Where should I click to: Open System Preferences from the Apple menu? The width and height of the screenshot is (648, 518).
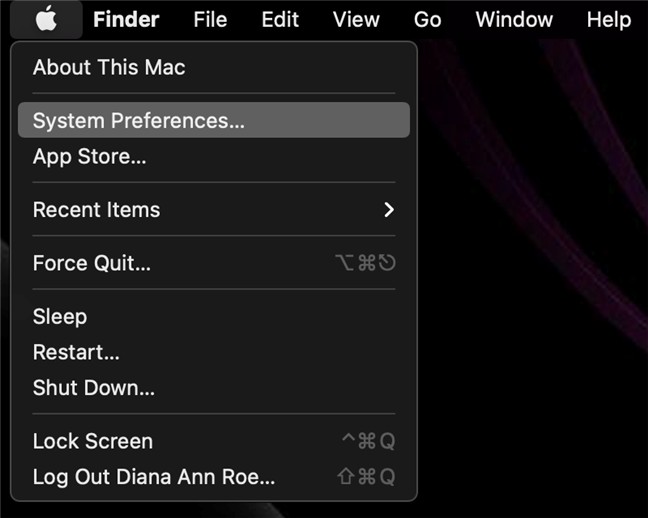coord(138,121)
